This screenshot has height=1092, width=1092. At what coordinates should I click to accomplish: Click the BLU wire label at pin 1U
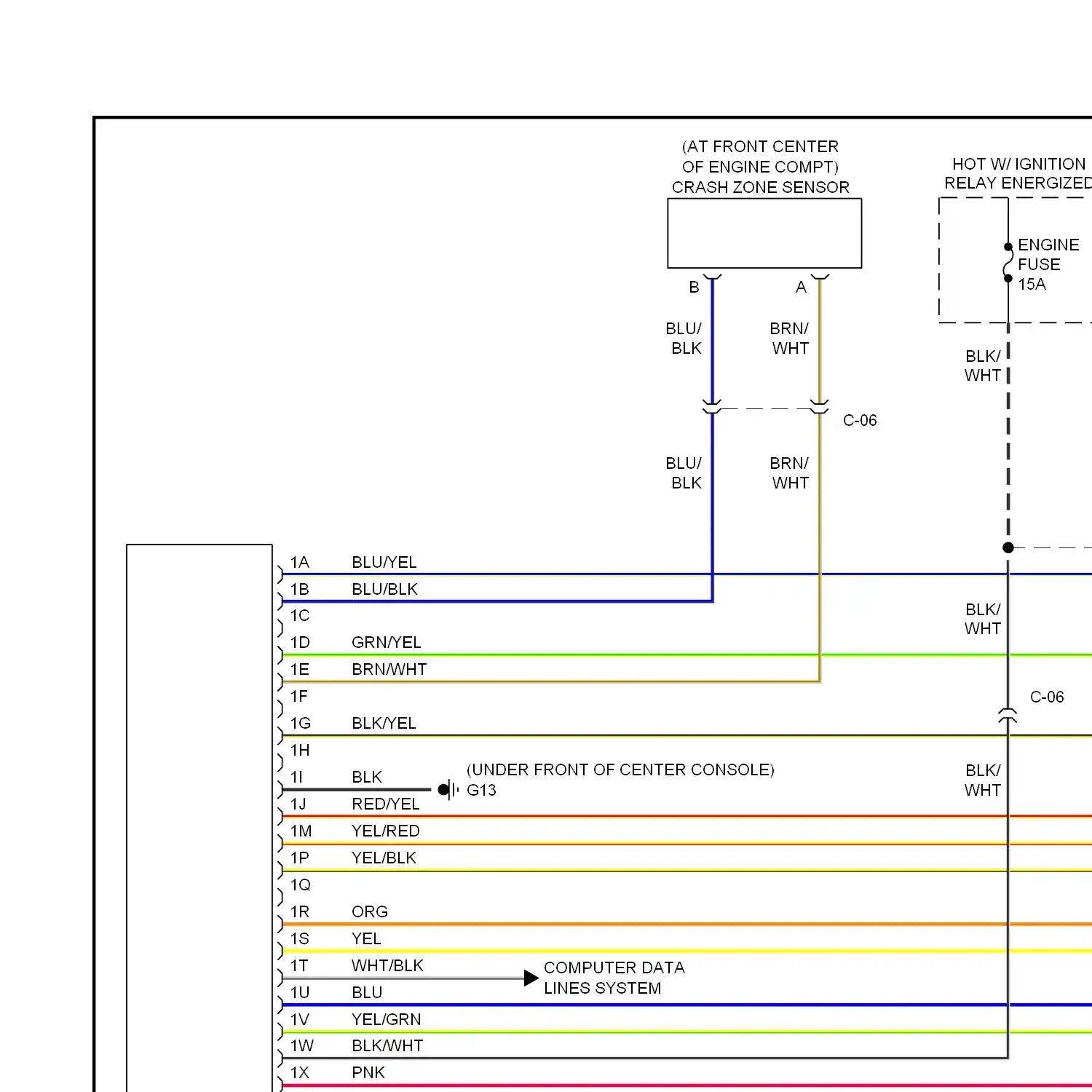[x=367, y=992]
